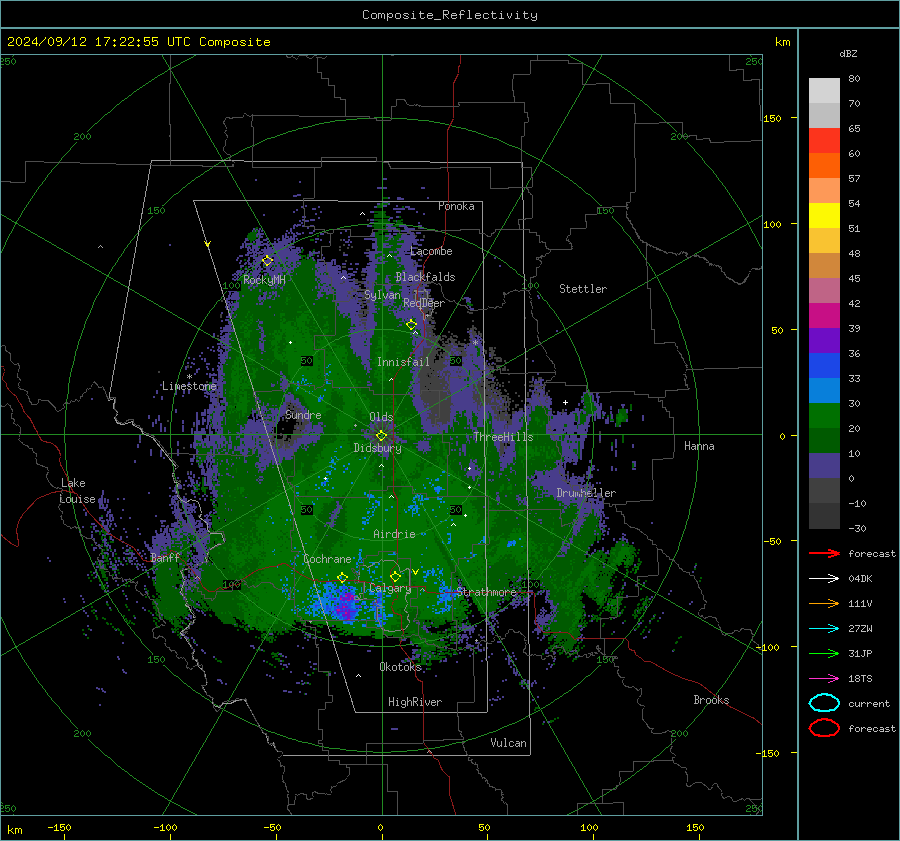Click the white 04DK arrow legend icon
Screen dimensions: 900x841
824,579
